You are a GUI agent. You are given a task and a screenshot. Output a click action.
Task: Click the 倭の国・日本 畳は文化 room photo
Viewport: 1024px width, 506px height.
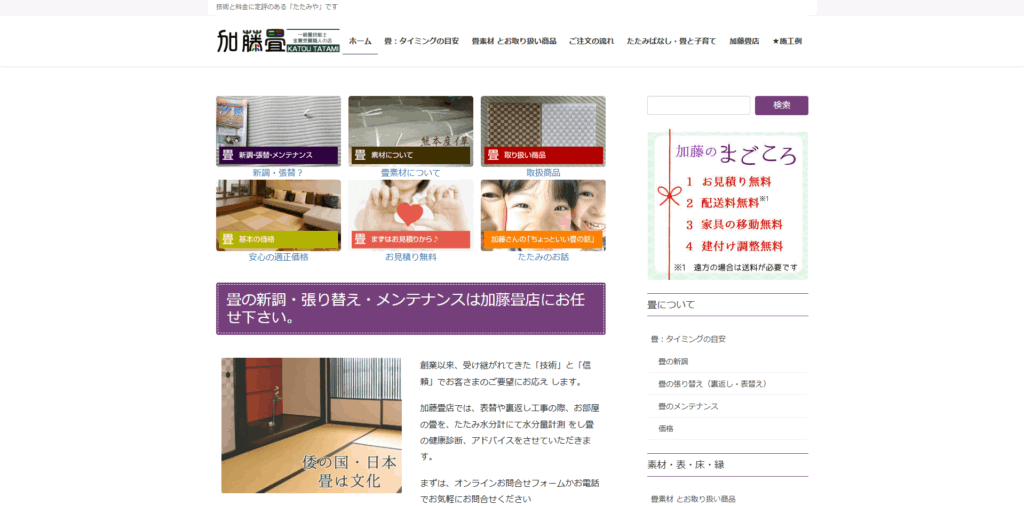pos(312,425)
